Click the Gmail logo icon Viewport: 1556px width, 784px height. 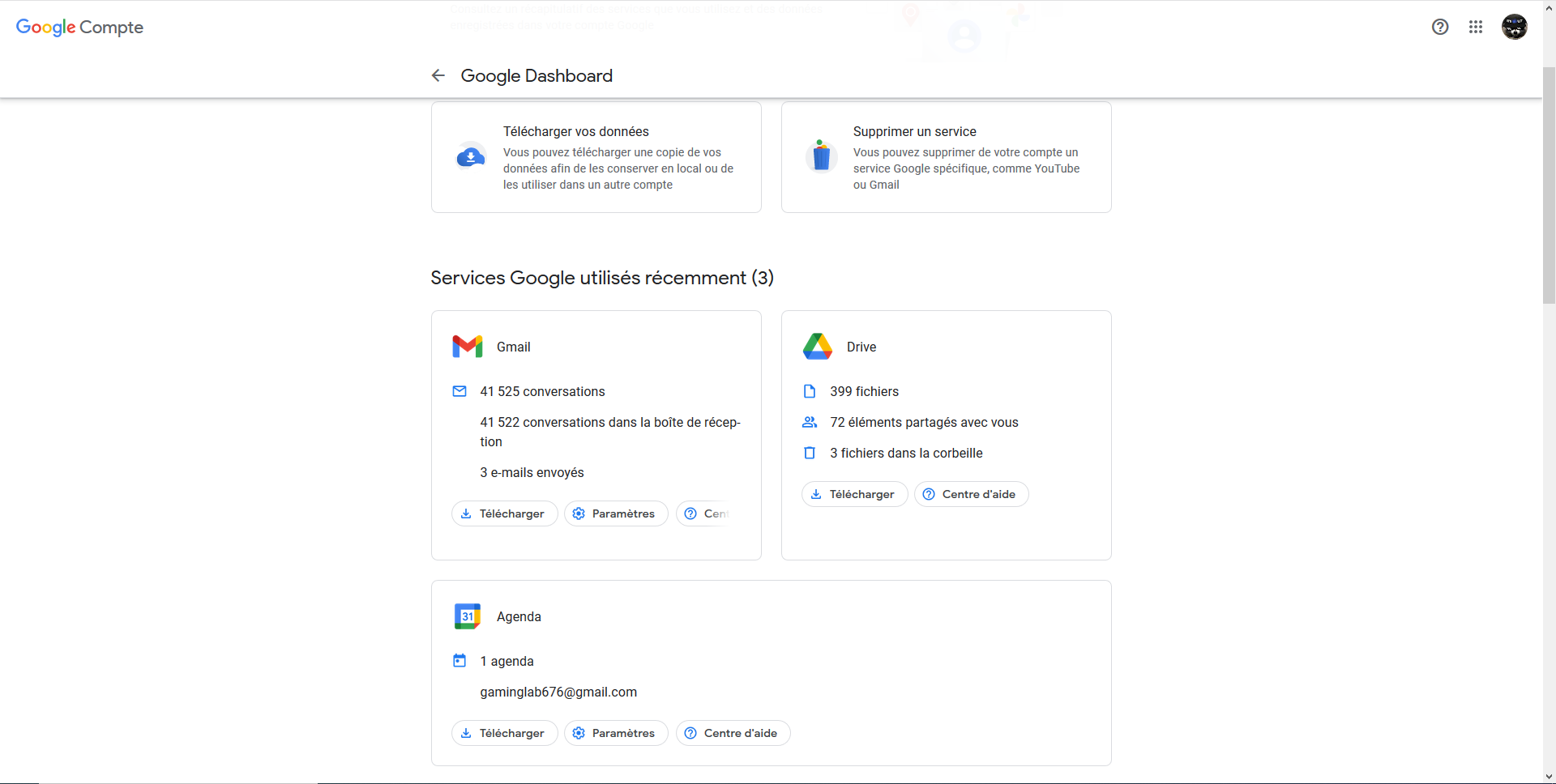[x=468, y=347]
